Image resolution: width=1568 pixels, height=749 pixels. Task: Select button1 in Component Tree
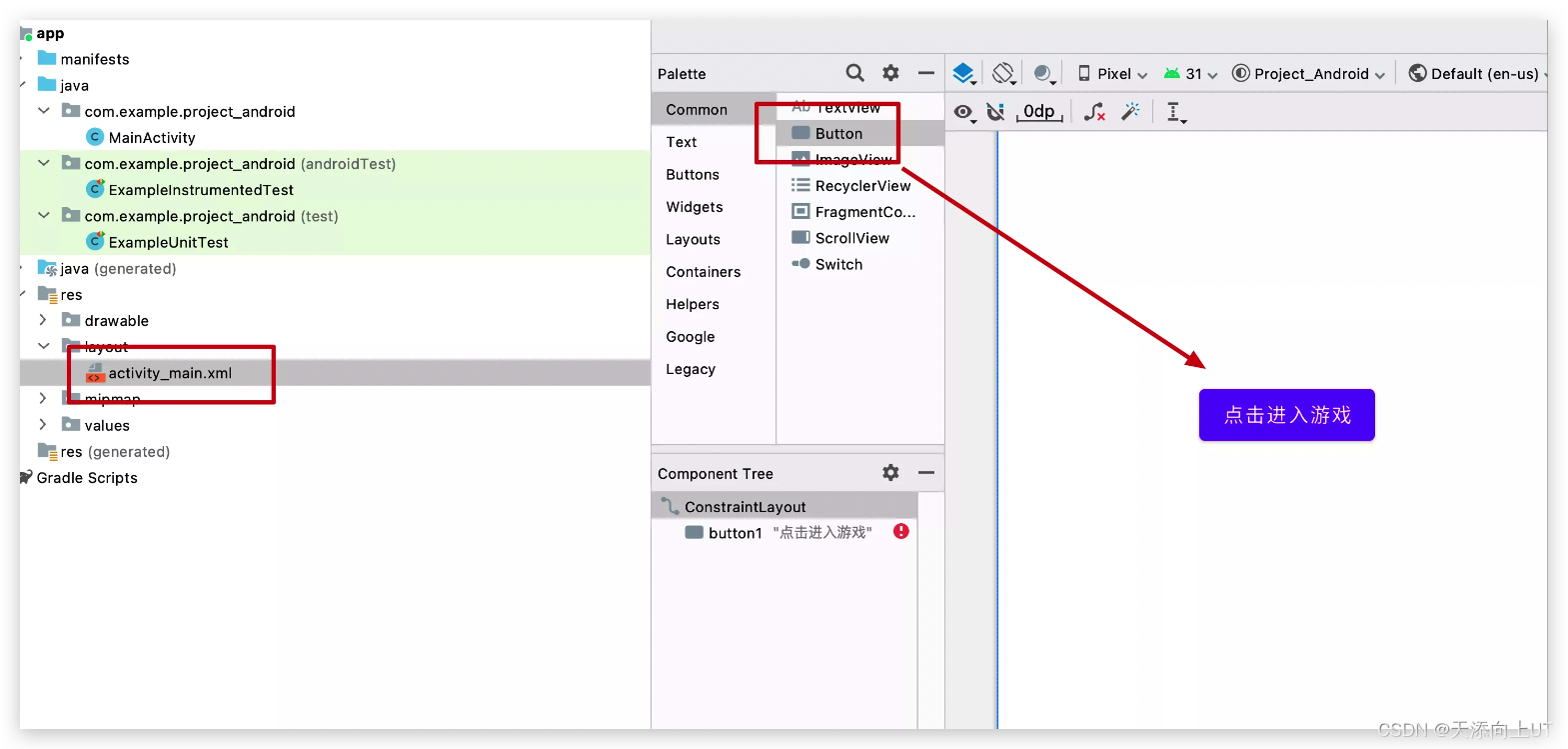click(x=784, y=533)
